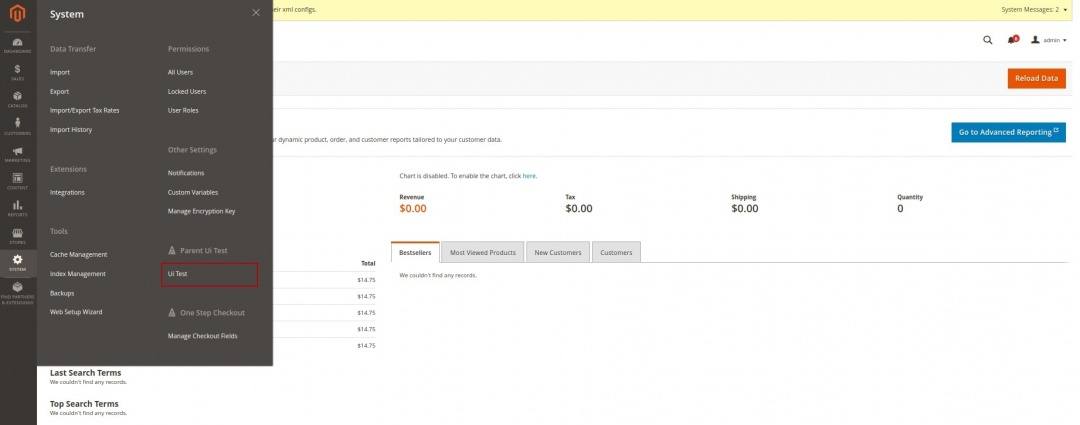Switch to Most Viewed Products tab
The width and height of the screenshot is (1080, 425).
[483, 252]
